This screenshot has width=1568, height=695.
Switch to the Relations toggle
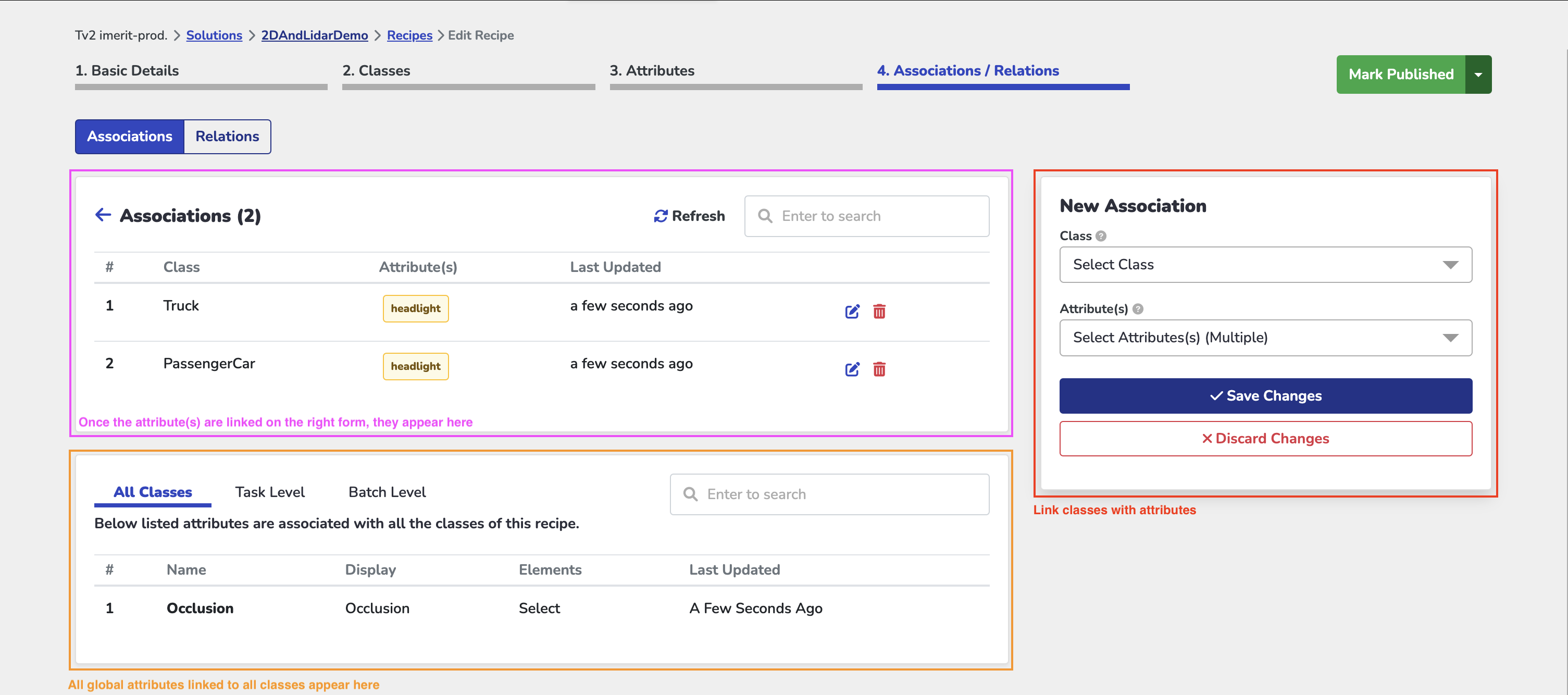pos(227,136)
